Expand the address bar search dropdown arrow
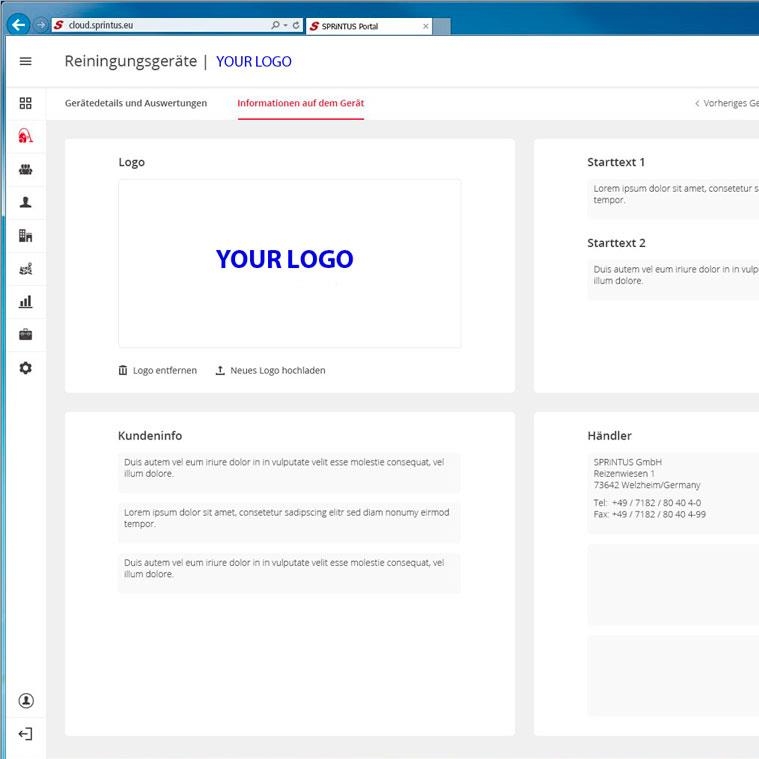The image size is (759, 759). coord(284,25)
